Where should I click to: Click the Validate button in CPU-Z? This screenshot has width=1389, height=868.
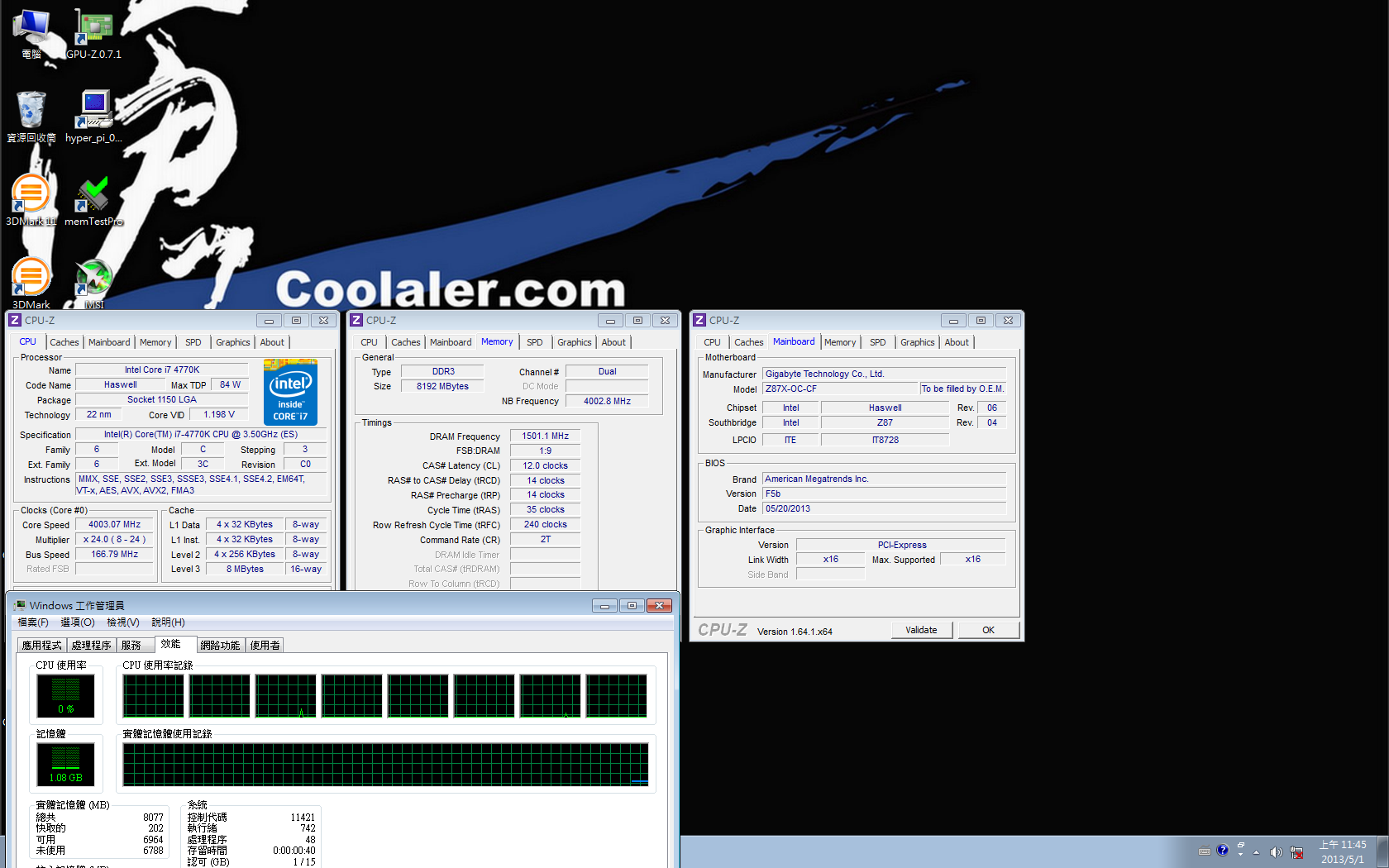(921, 630)
